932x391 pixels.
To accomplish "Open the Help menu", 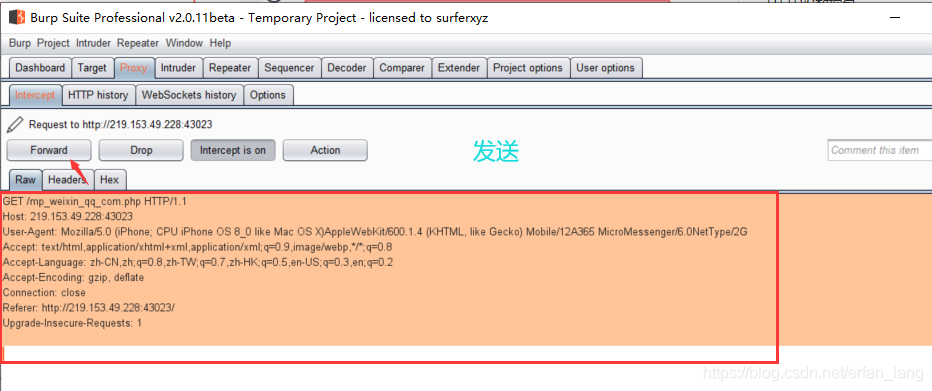I will tap(220, 43).
